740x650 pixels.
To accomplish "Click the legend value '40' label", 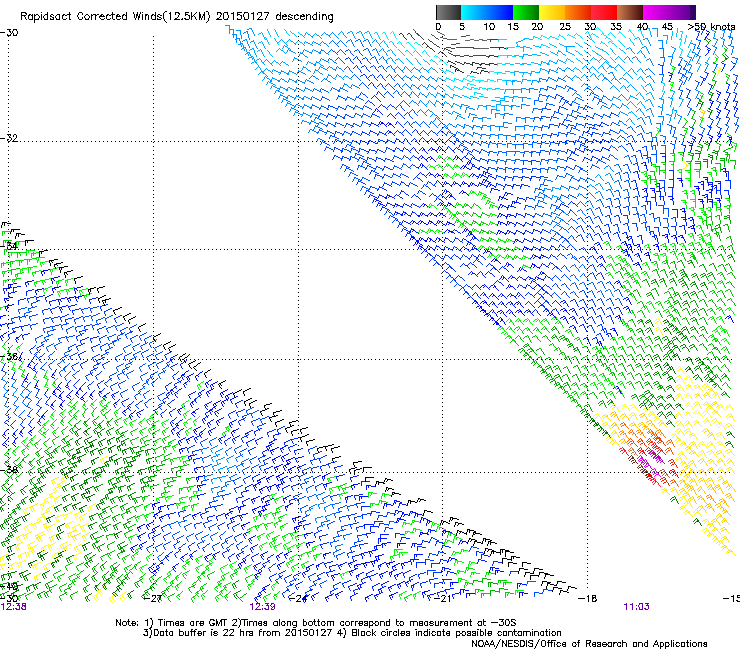I will coord(642,27).
